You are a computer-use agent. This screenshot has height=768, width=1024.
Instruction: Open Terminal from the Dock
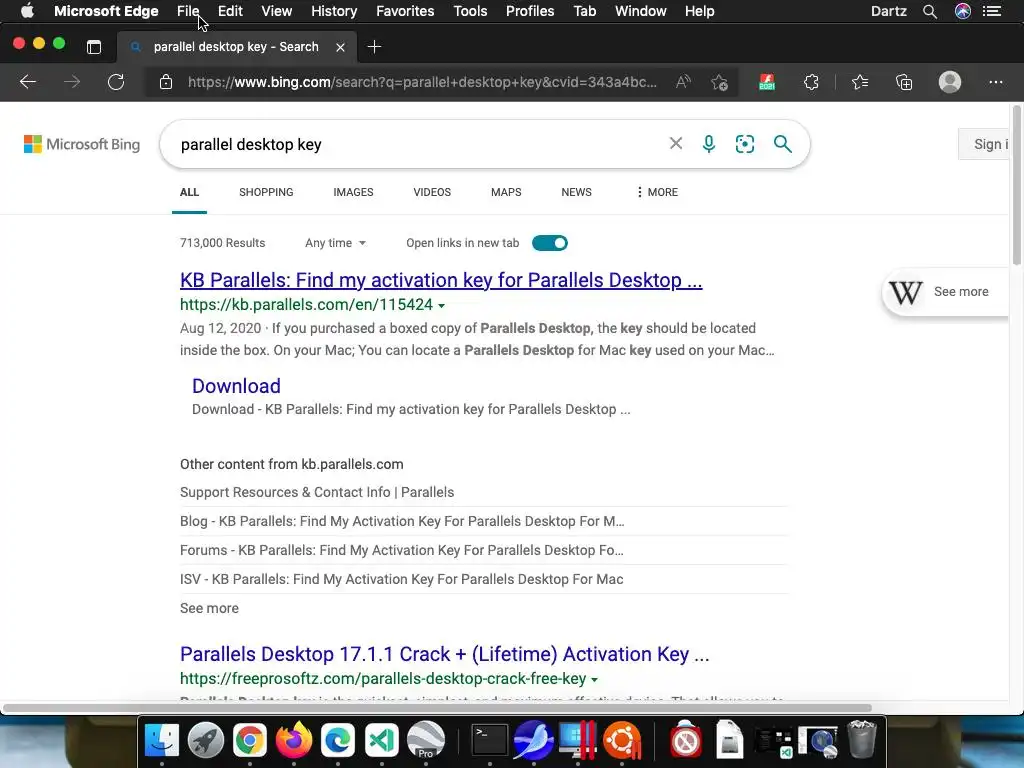point(489,740)
